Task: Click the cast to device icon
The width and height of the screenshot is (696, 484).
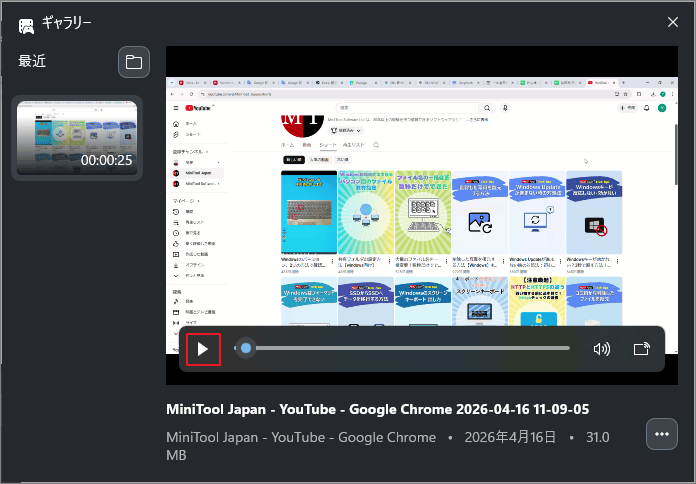Action: pyautogui.click(x=642, y=349)
